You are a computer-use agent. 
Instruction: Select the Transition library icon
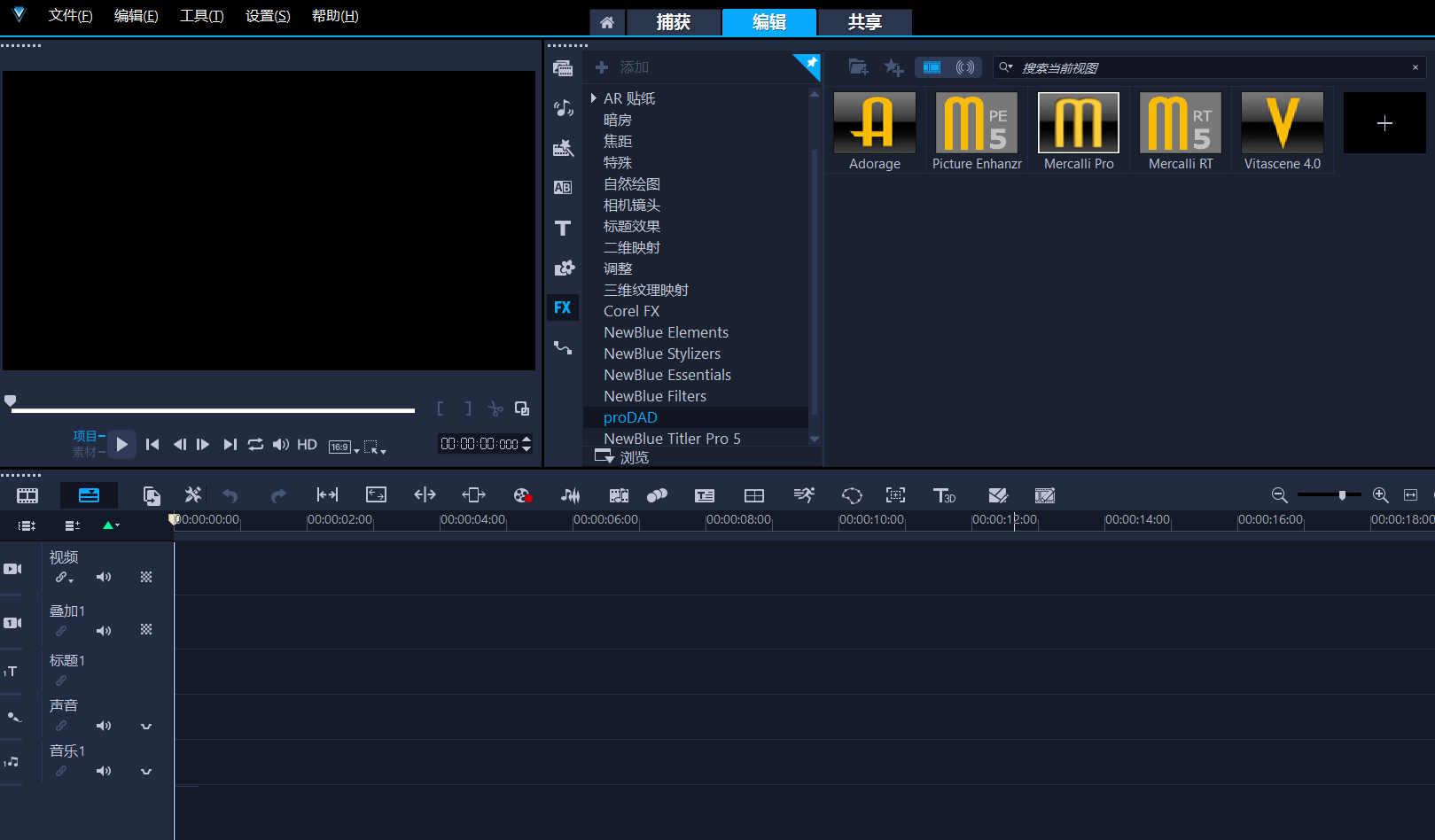pyautogui.click(x=562, y=188)
